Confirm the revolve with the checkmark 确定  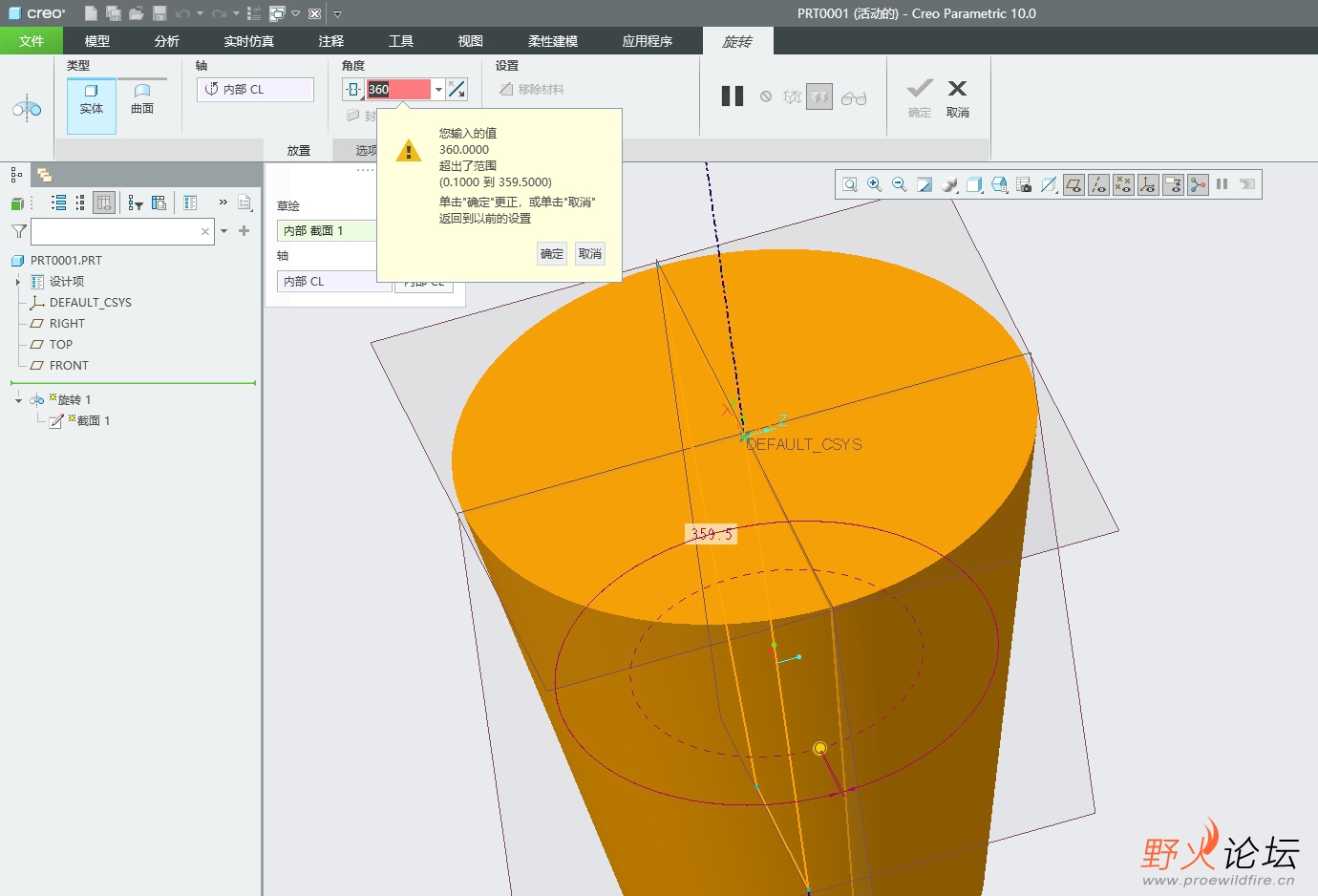pyautogui.click(x=920, y=97)
